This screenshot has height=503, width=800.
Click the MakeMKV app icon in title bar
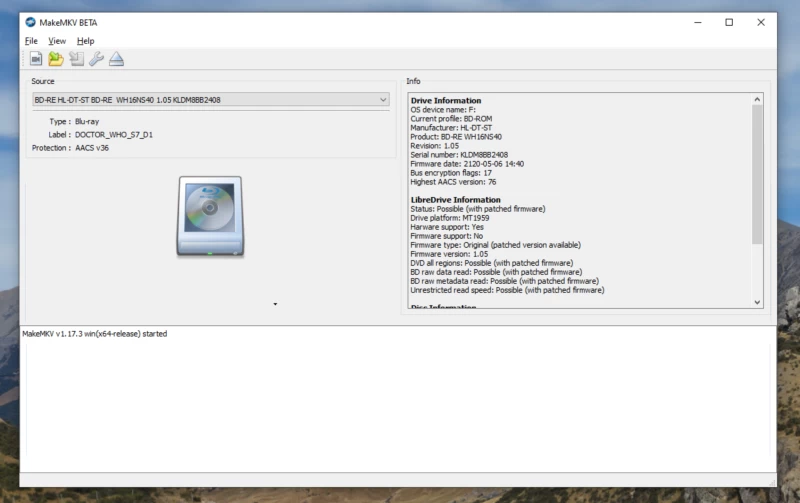(x=33, y=22)
